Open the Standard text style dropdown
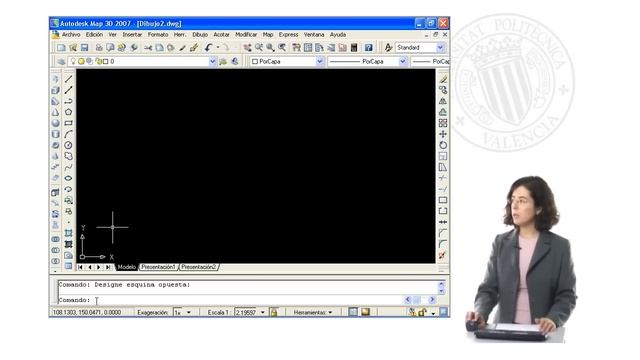The image size is (640, 360). [440, 48]
